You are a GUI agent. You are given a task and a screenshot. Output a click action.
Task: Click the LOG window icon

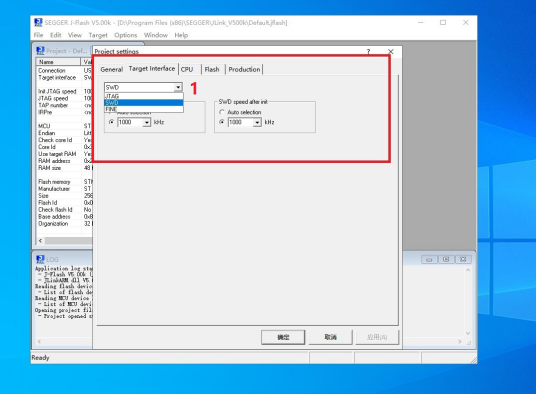tap(40, 259)
